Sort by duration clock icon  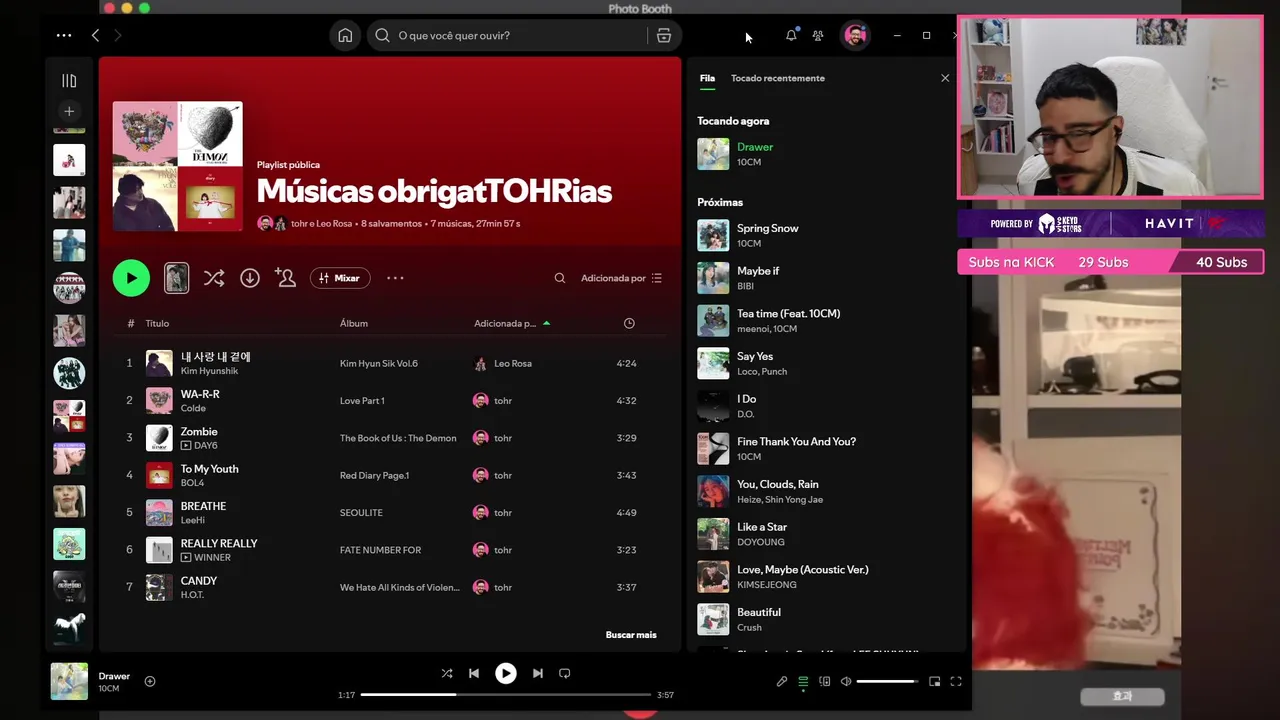click(x=629, y=323)
